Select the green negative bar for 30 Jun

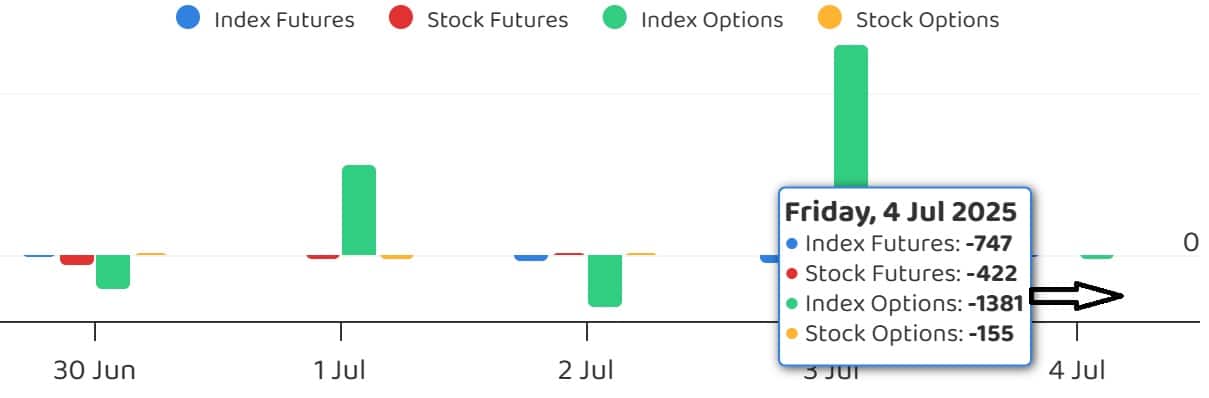point(113,271)
